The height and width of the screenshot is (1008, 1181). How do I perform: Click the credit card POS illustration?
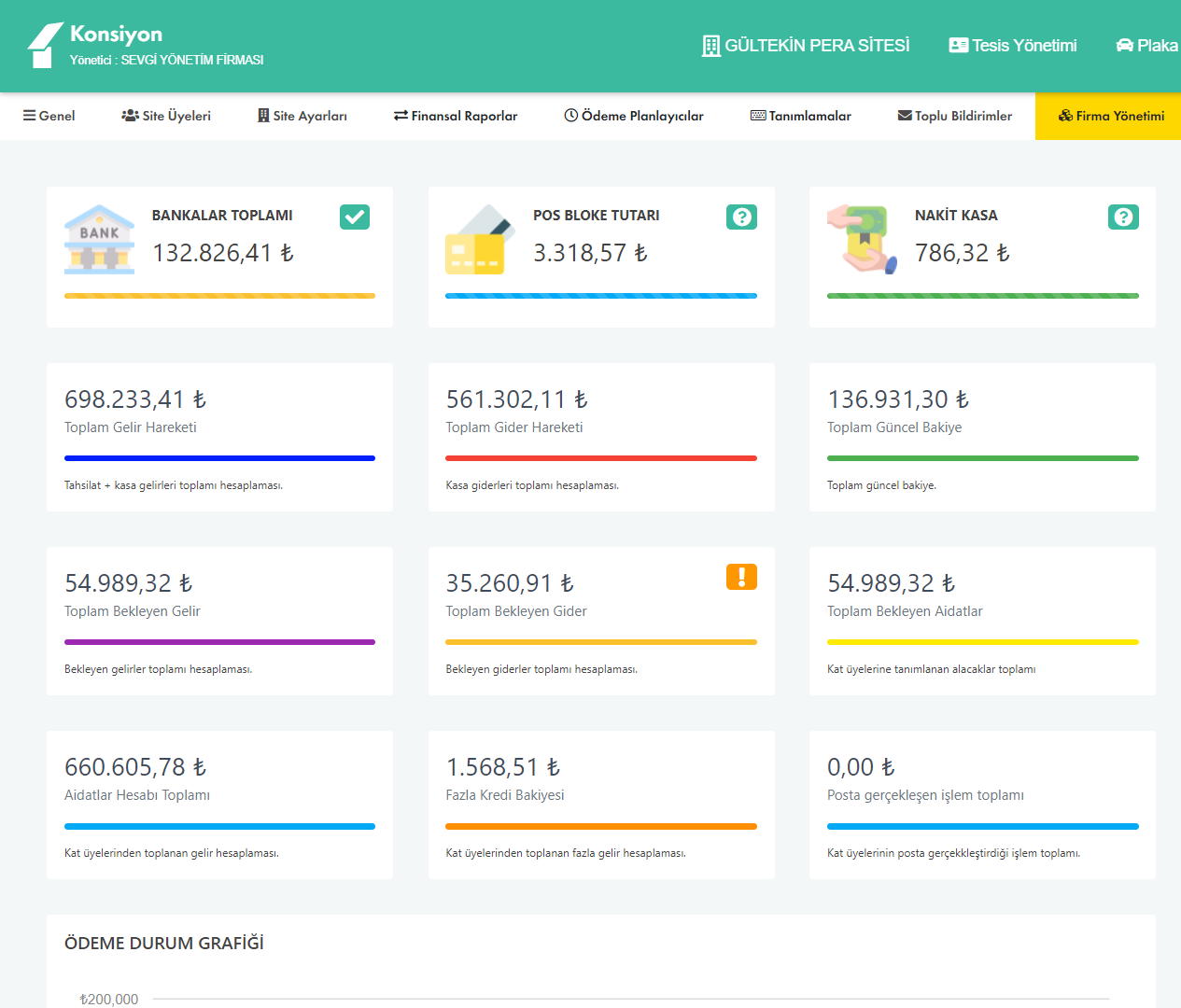click(479, 240)
